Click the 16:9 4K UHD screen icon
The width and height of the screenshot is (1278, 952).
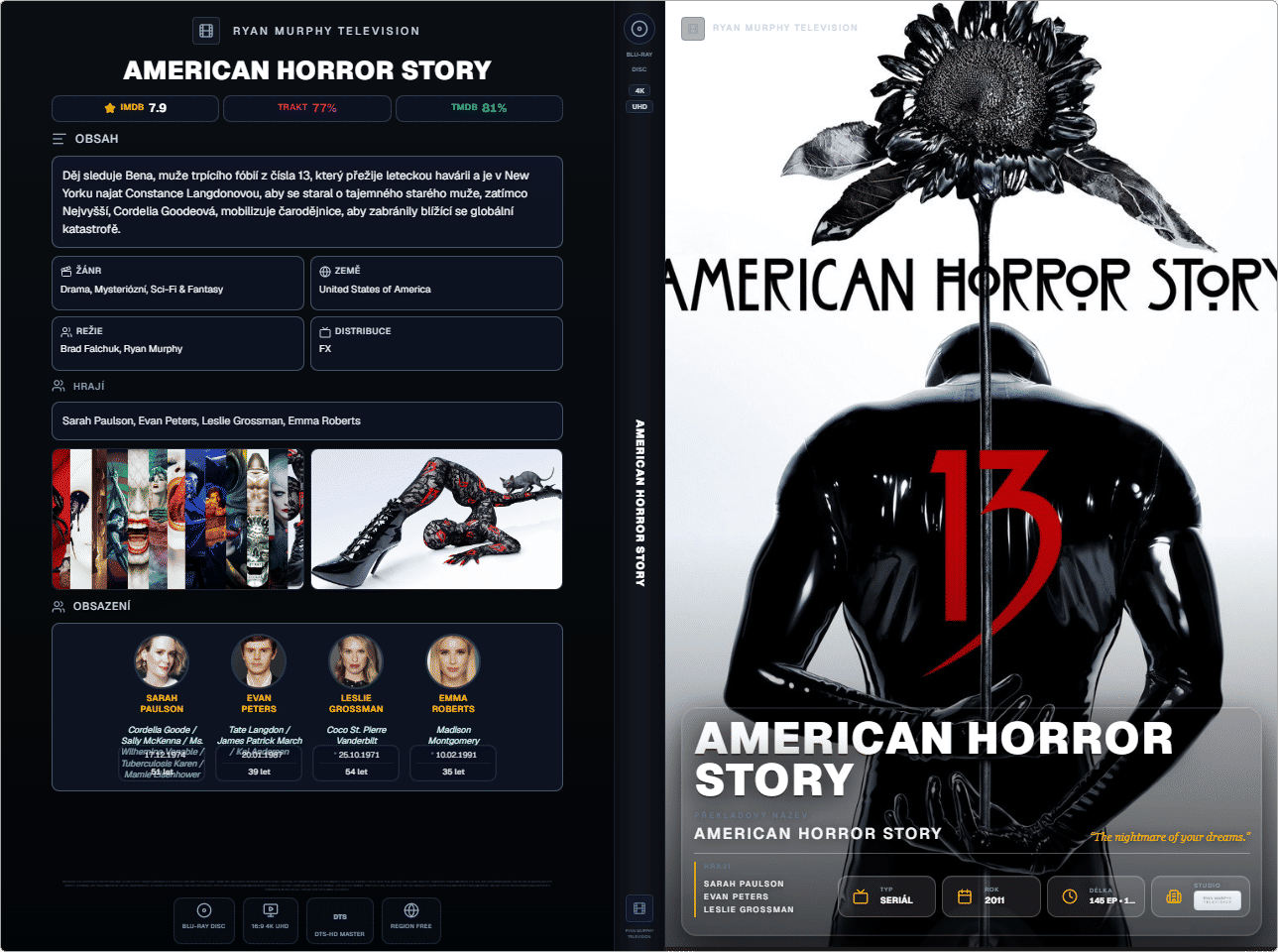pos(271,910)
